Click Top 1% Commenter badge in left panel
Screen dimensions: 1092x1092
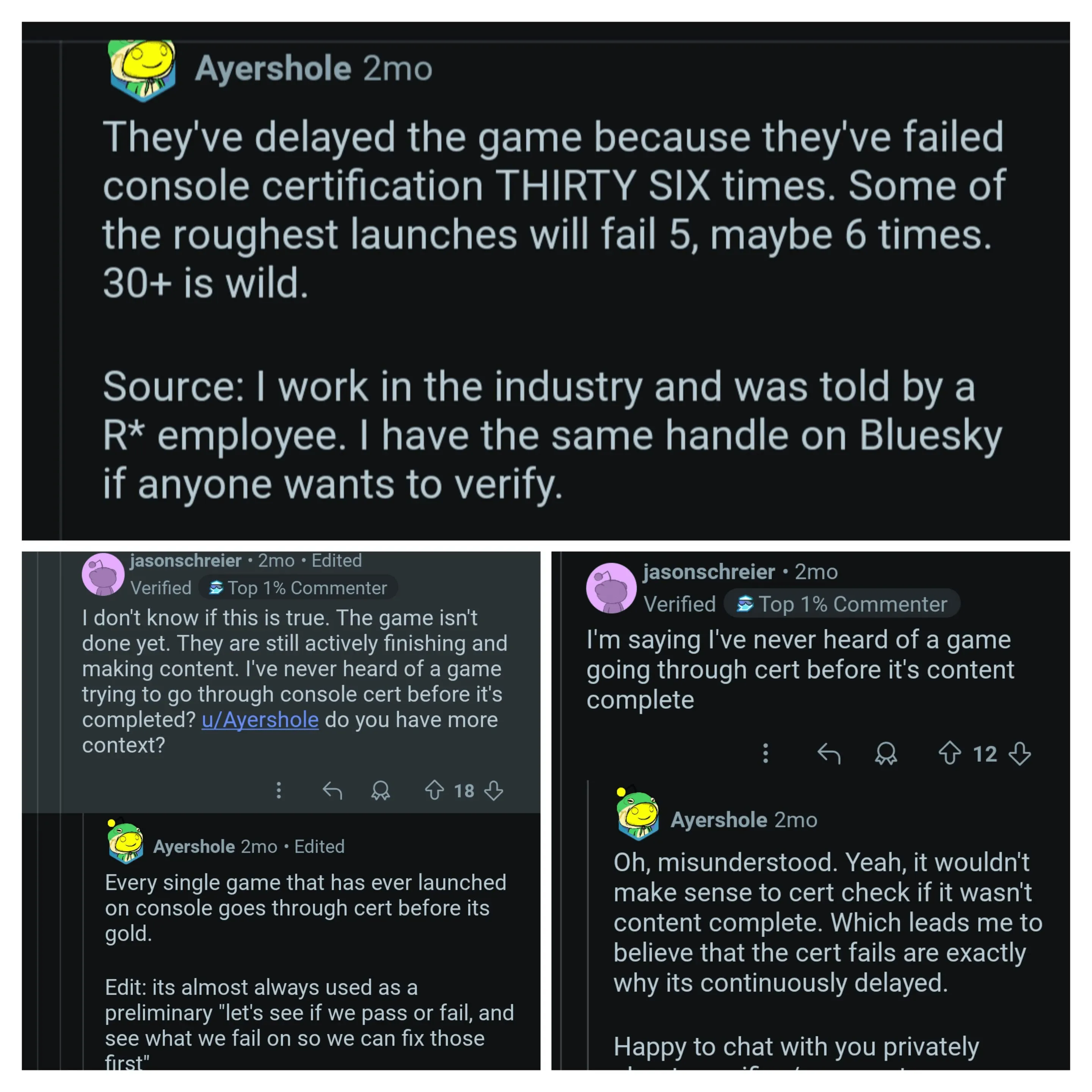(298, 588)
